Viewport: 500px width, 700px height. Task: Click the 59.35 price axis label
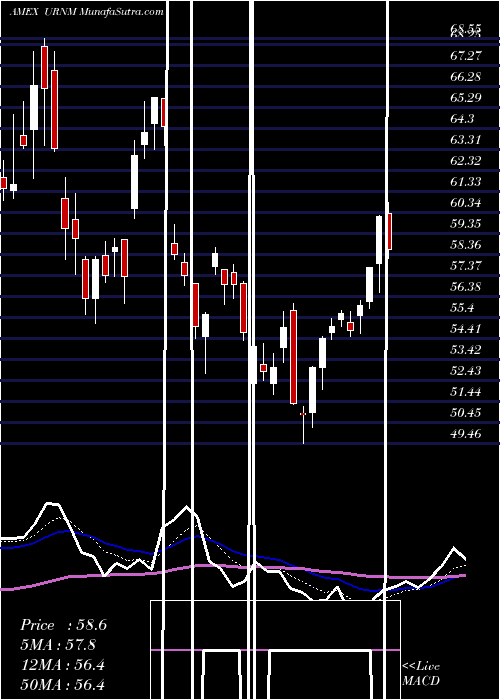pyautogui.click(x=466, y=224)
